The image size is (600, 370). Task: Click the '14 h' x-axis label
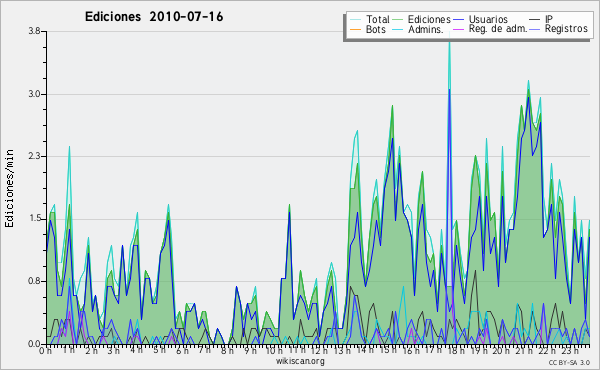coord(365,350)
